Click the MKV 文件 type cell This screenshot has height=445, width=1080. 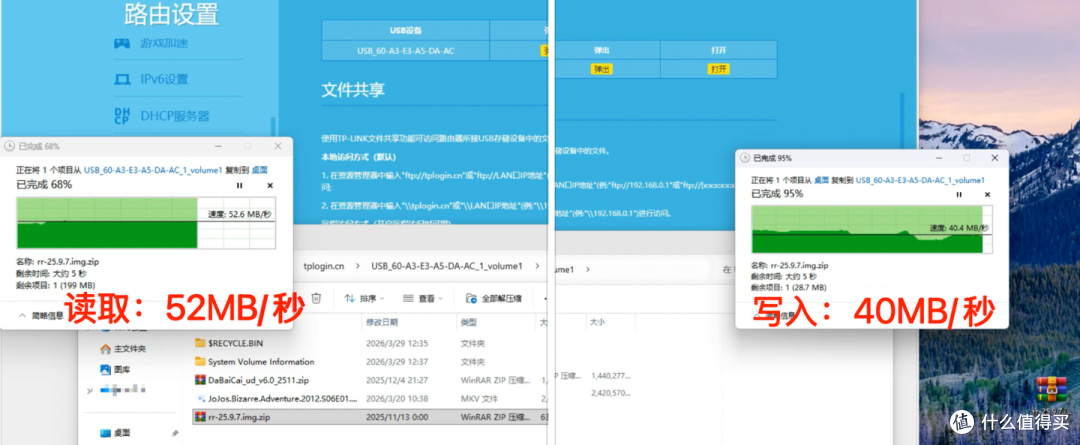(x=480, y=398)
